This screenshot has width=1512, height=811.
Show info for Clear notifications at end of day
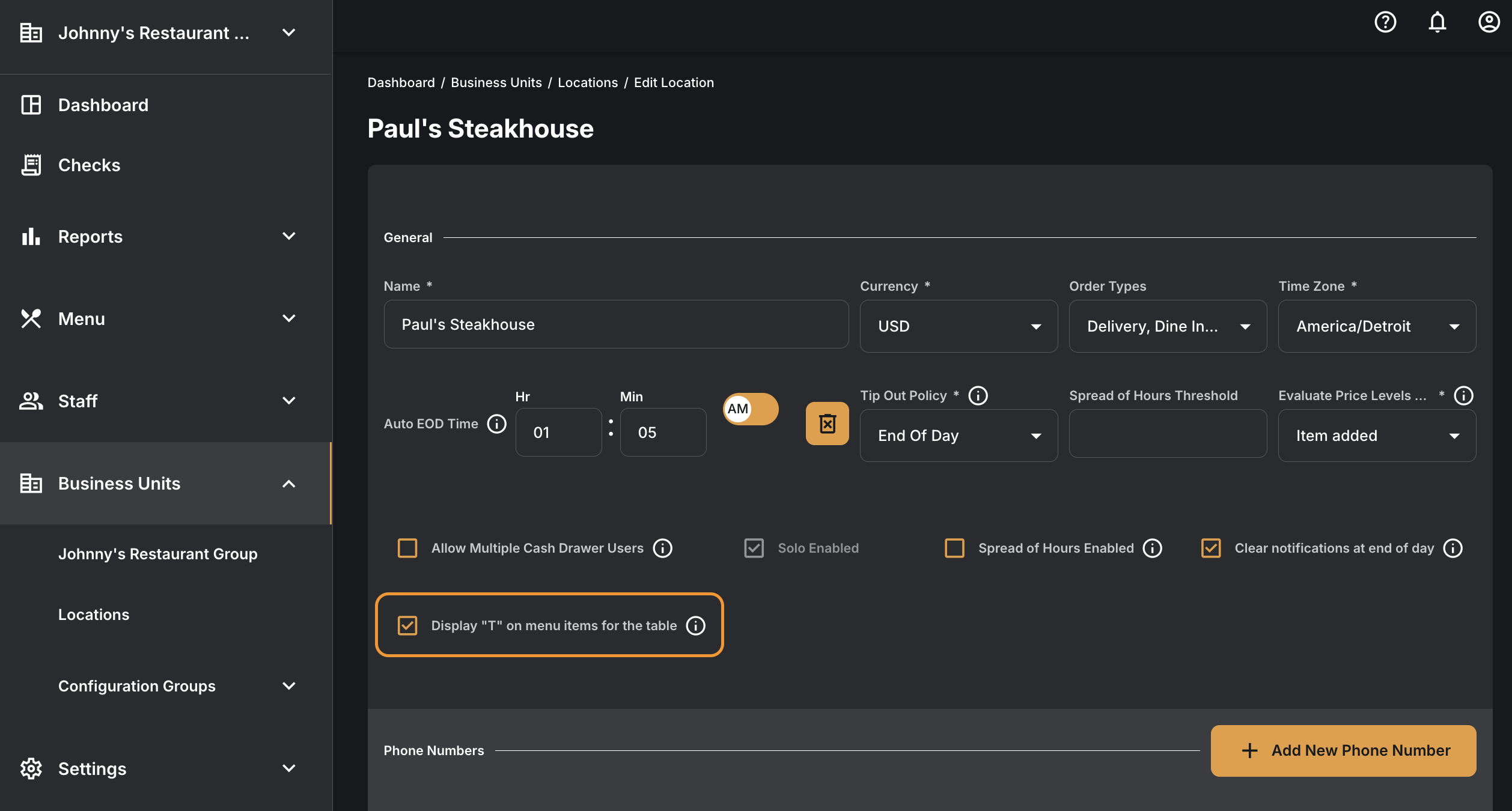tap(1453, 548)
